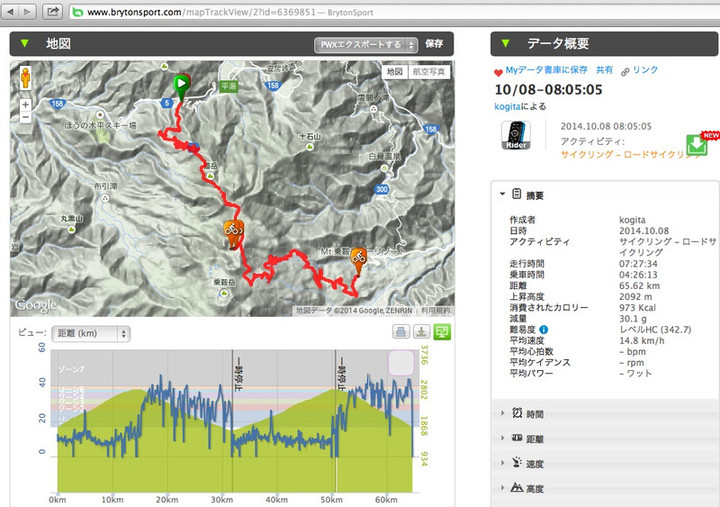Open the PWXエクスポートする dropdown
The height and width of the screenshot is (507, 720).
tap(365, 44)
